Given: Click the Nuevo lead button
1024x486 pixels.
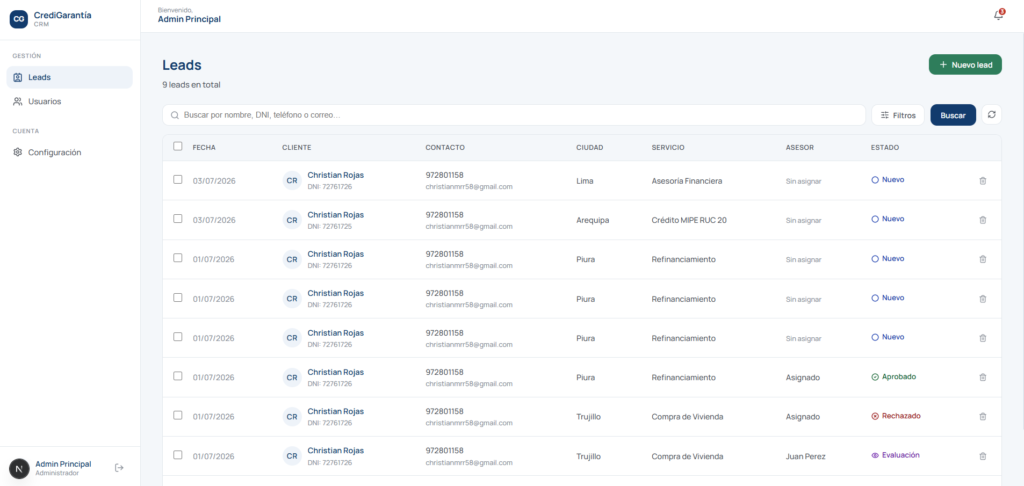Looking at the screenshot, I should coord(965,65).
